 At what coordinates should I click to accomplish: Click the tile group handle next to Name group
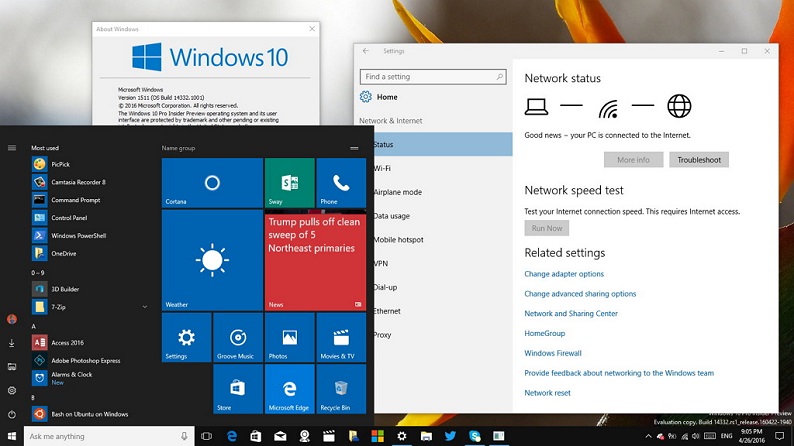[x=354, y=148]
